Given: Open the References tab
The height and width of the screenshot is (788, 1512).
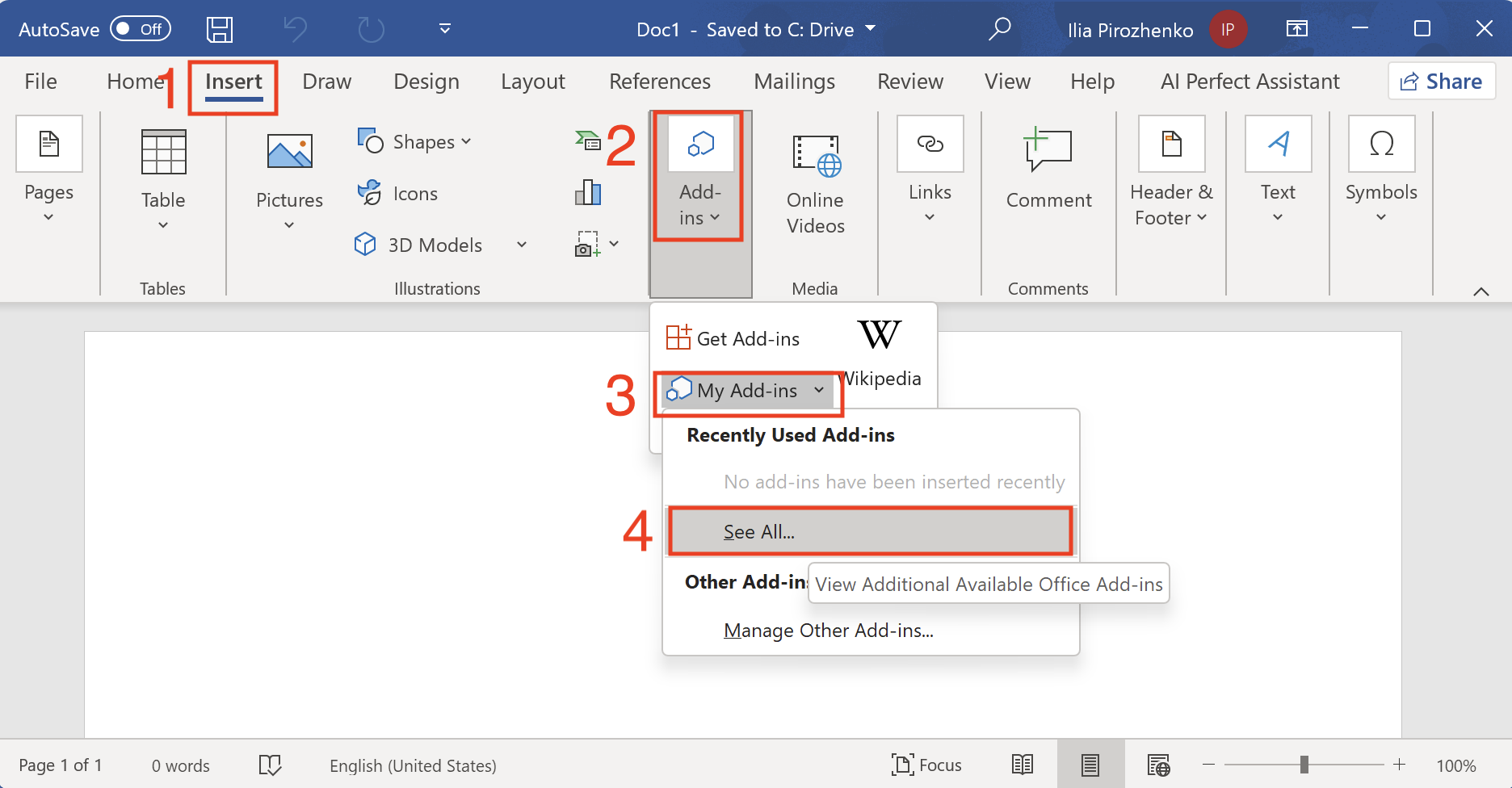Looking at the screenshot, I should coord(660,82).
